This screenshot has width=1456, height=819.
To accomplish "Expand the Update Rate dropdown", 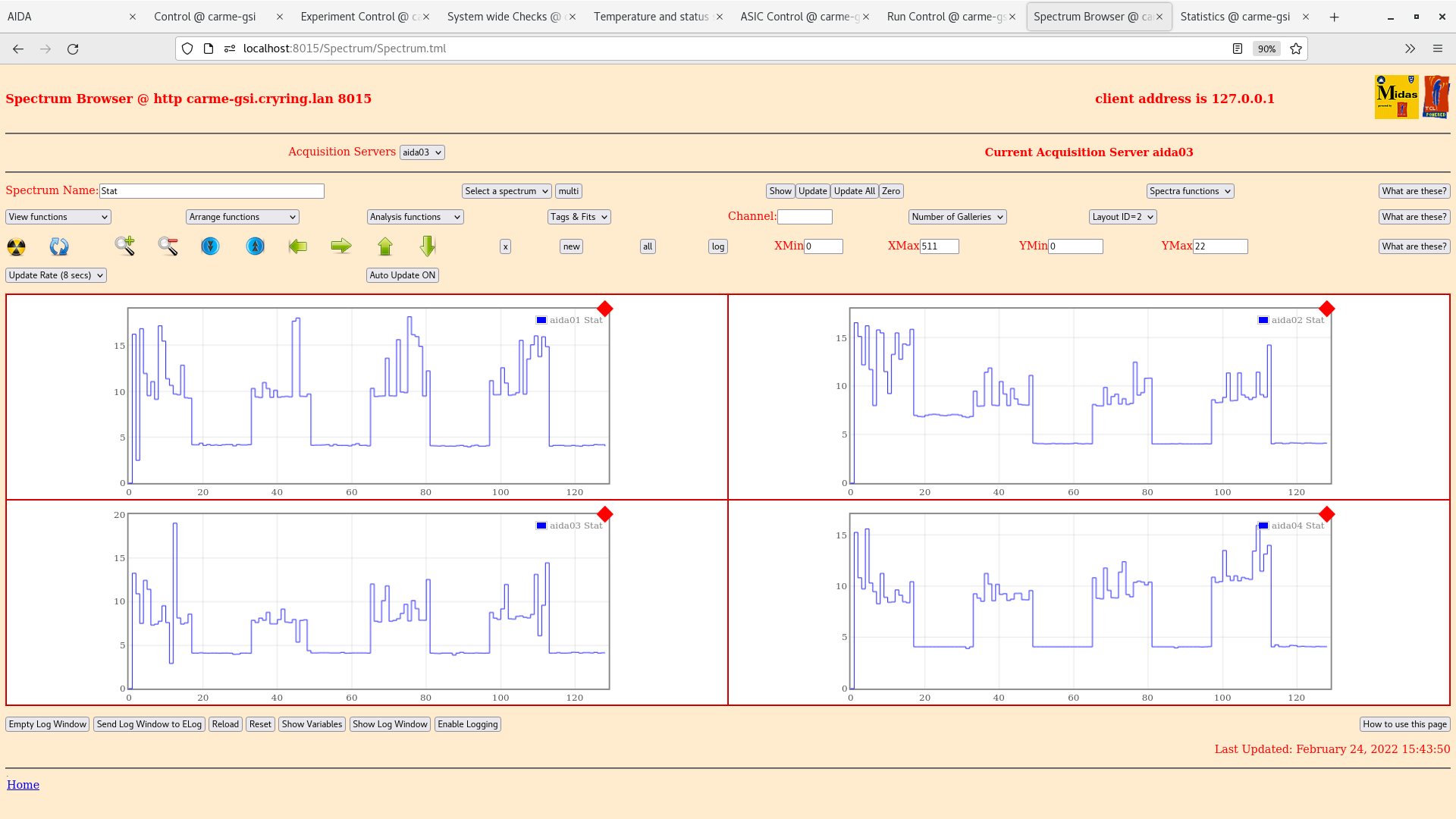I will click(x=56, y=275).
